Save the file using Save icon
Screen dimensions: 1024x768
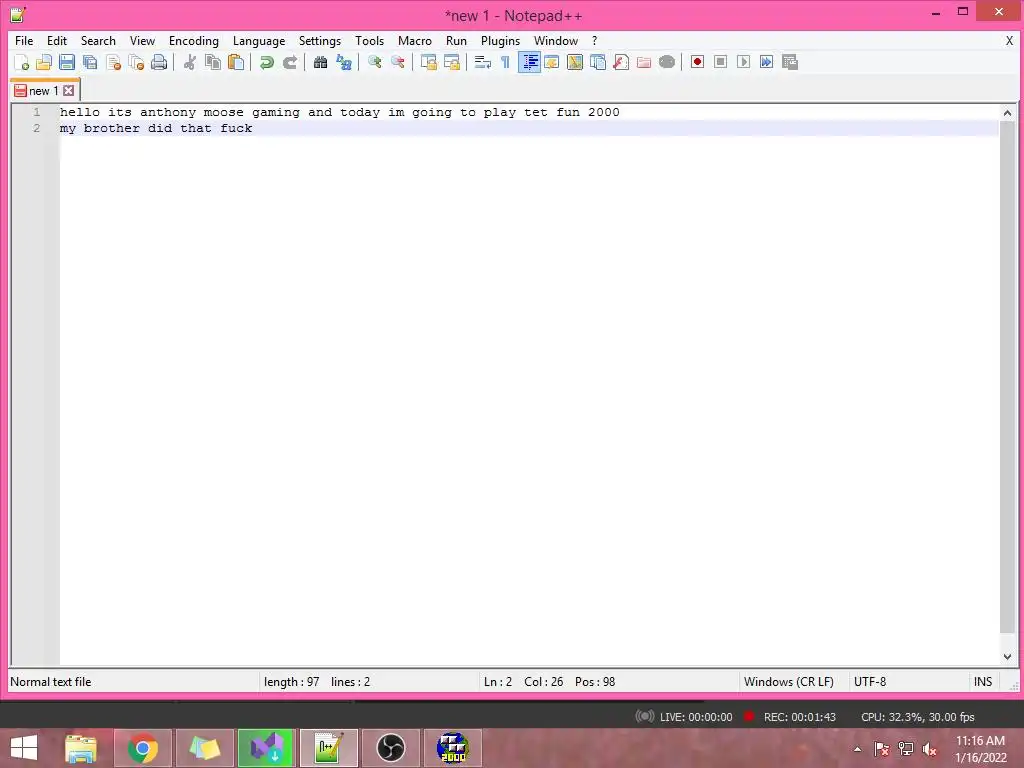point(67,62)
